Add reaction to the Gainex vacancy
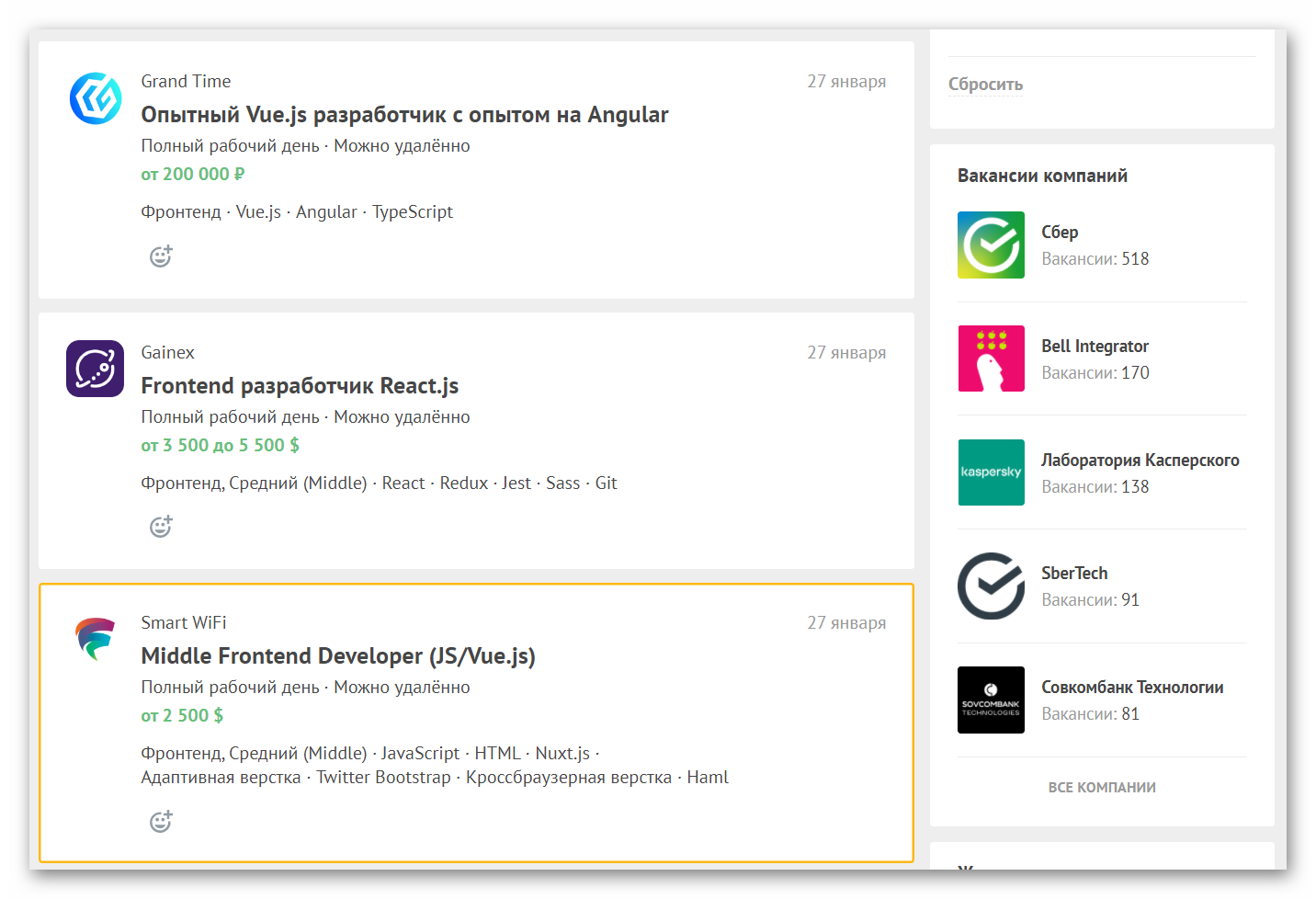Image resolution: width=1316 pixels, height=899 pixels. coord(161,527)
